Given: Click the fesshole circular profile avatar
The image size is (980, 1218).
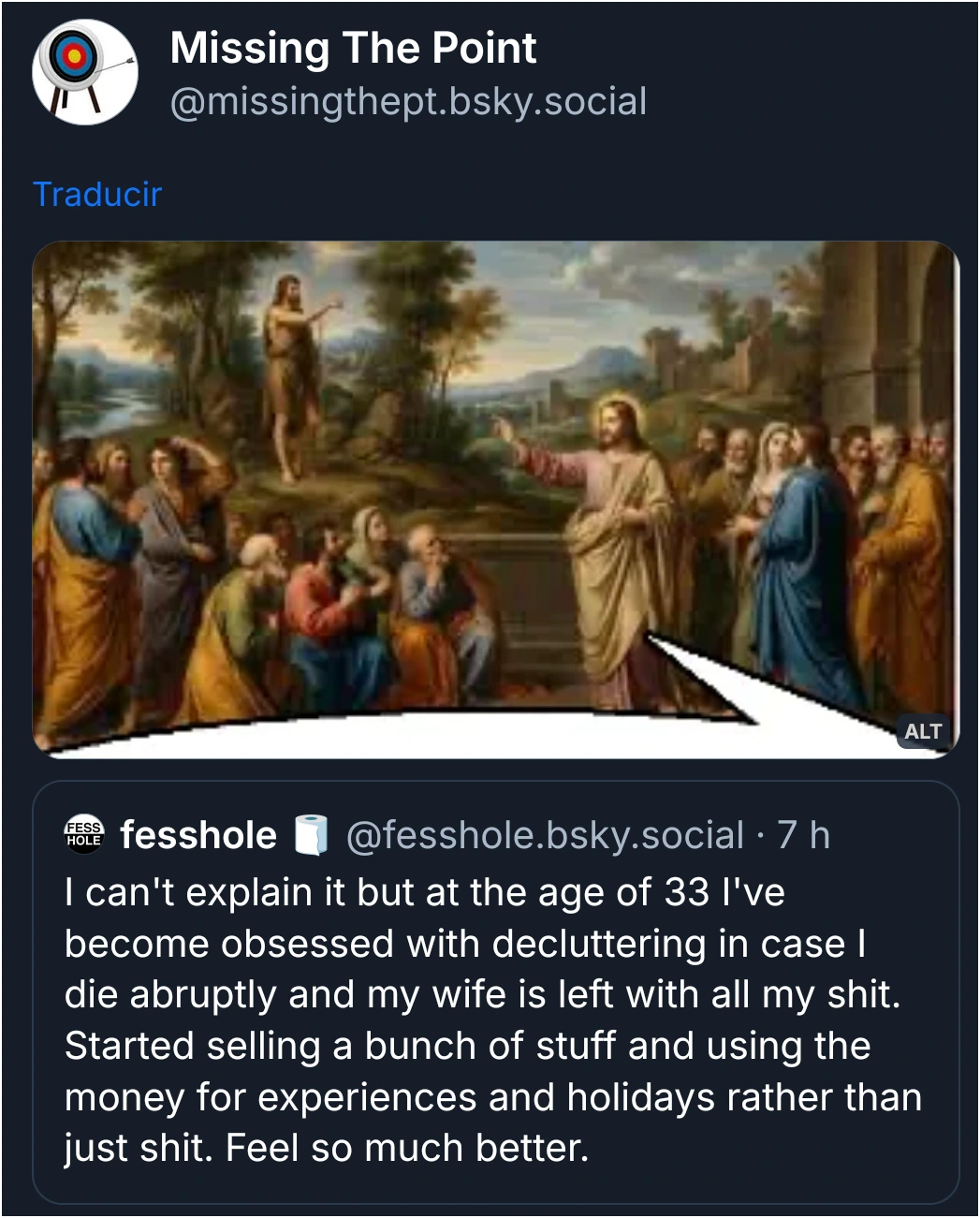Looking at the screenshot, I should 83,836.
